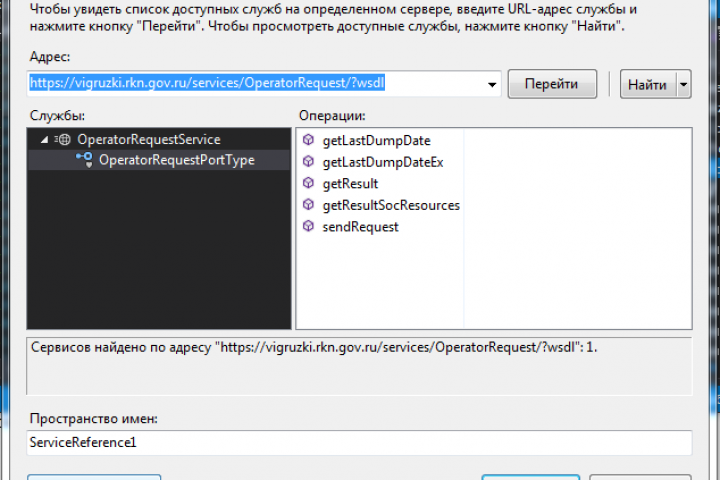The image size is (720, 480).
Task: Select getLastDumpDateEx operation text
Action: click(x=383, y=162)
